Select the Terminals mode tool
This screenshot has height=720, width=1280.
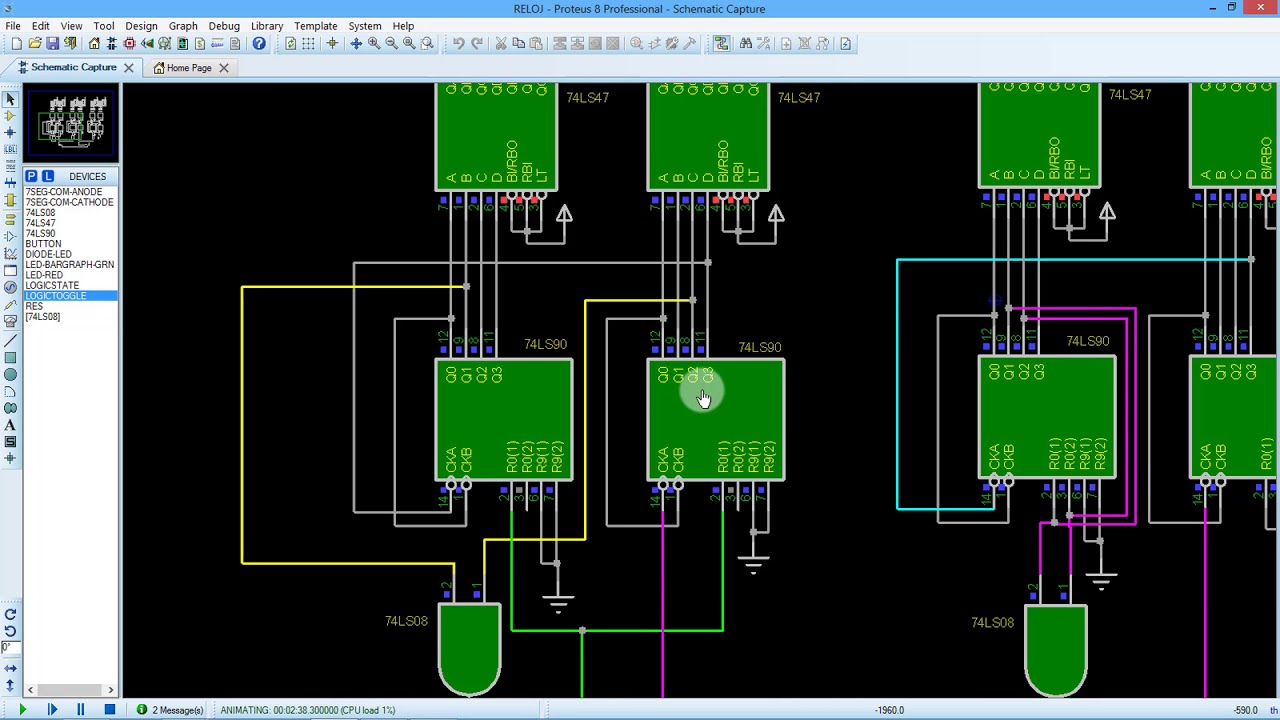click(x=10, y=219)
